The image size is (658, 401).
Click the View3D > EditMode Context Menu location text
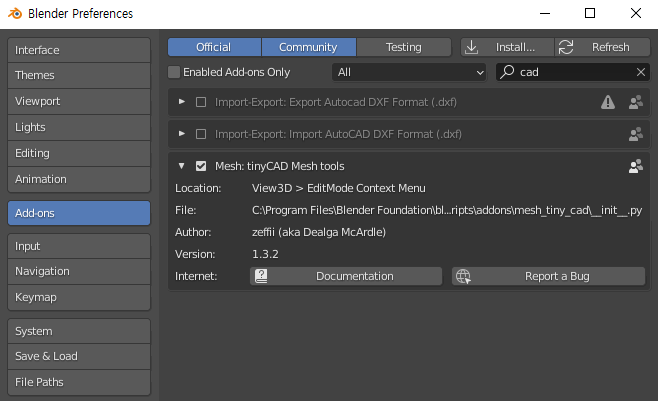[x=339, y=188]
